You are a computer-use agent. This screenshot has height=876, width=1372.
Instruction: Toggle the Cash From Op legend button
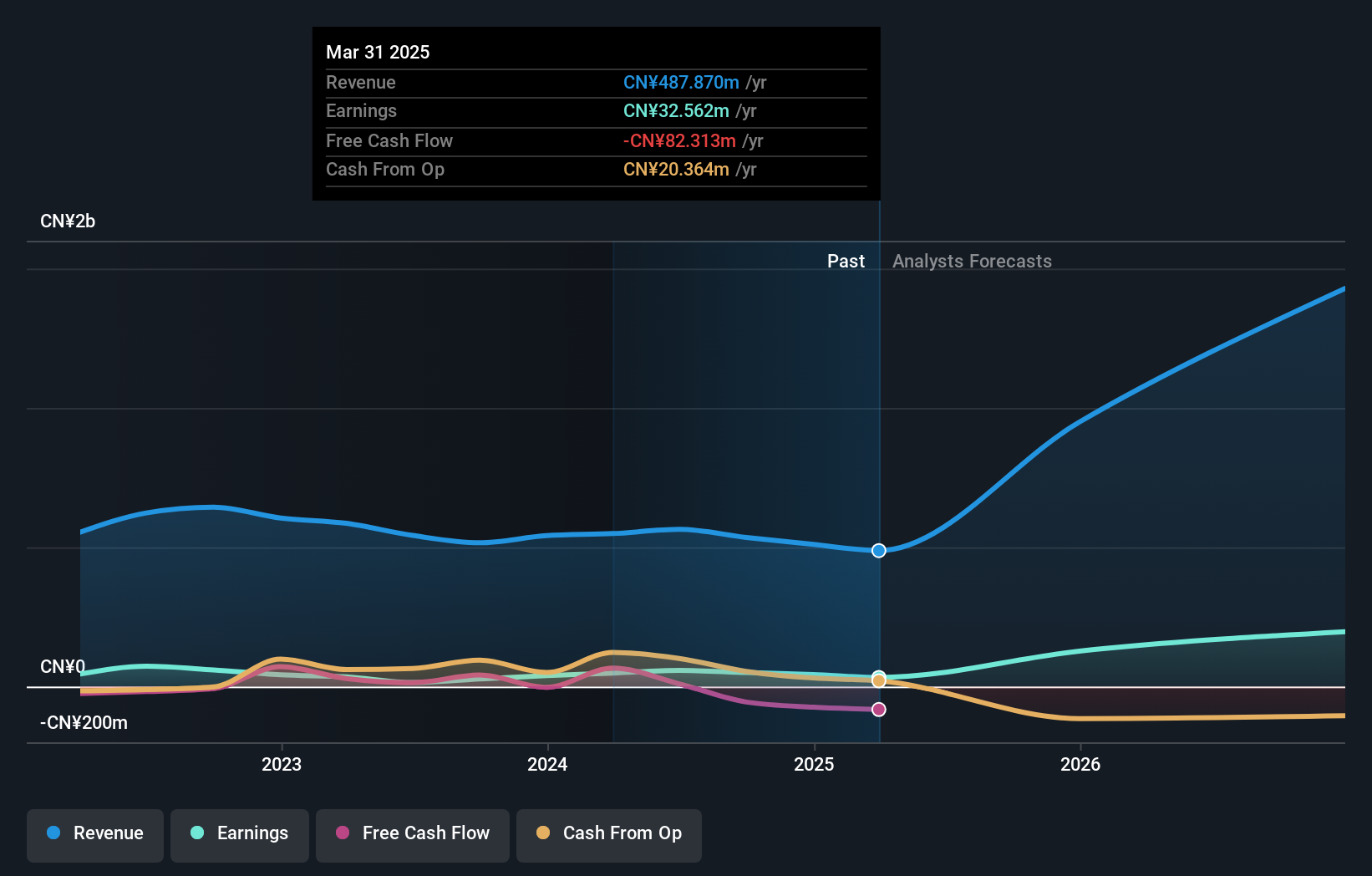click(609, 835)
